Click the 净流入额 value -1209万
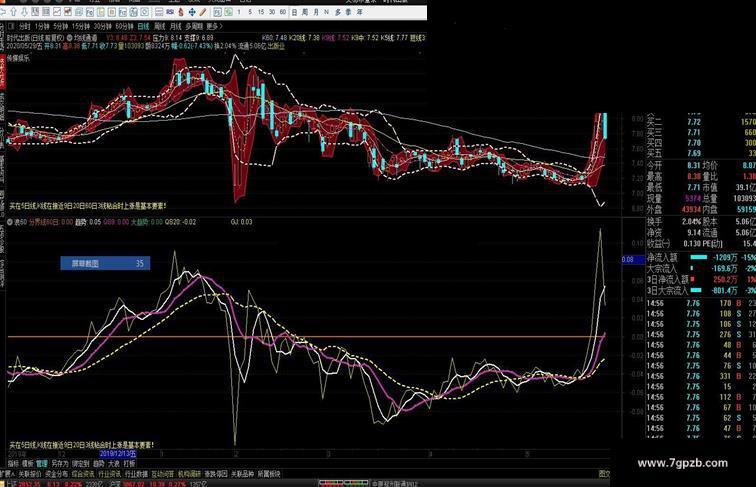Screen dimensions: 756x487 click(726, 257)
